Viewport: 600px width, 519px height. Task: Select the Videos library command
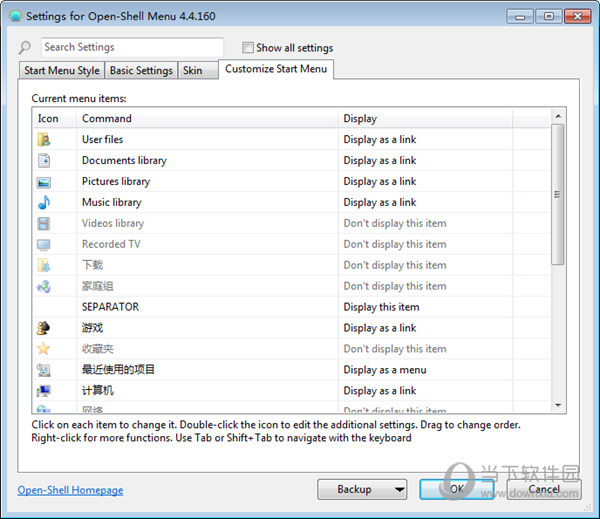pos(113,223)
